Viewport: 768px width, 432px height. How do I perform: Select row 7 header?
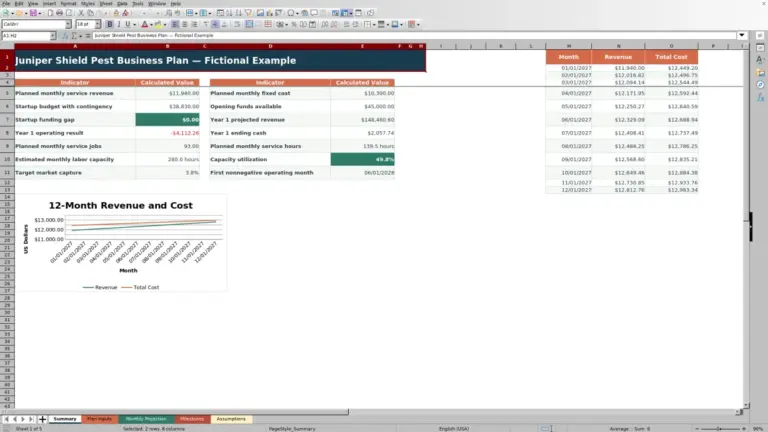click(x=7, y=120)
